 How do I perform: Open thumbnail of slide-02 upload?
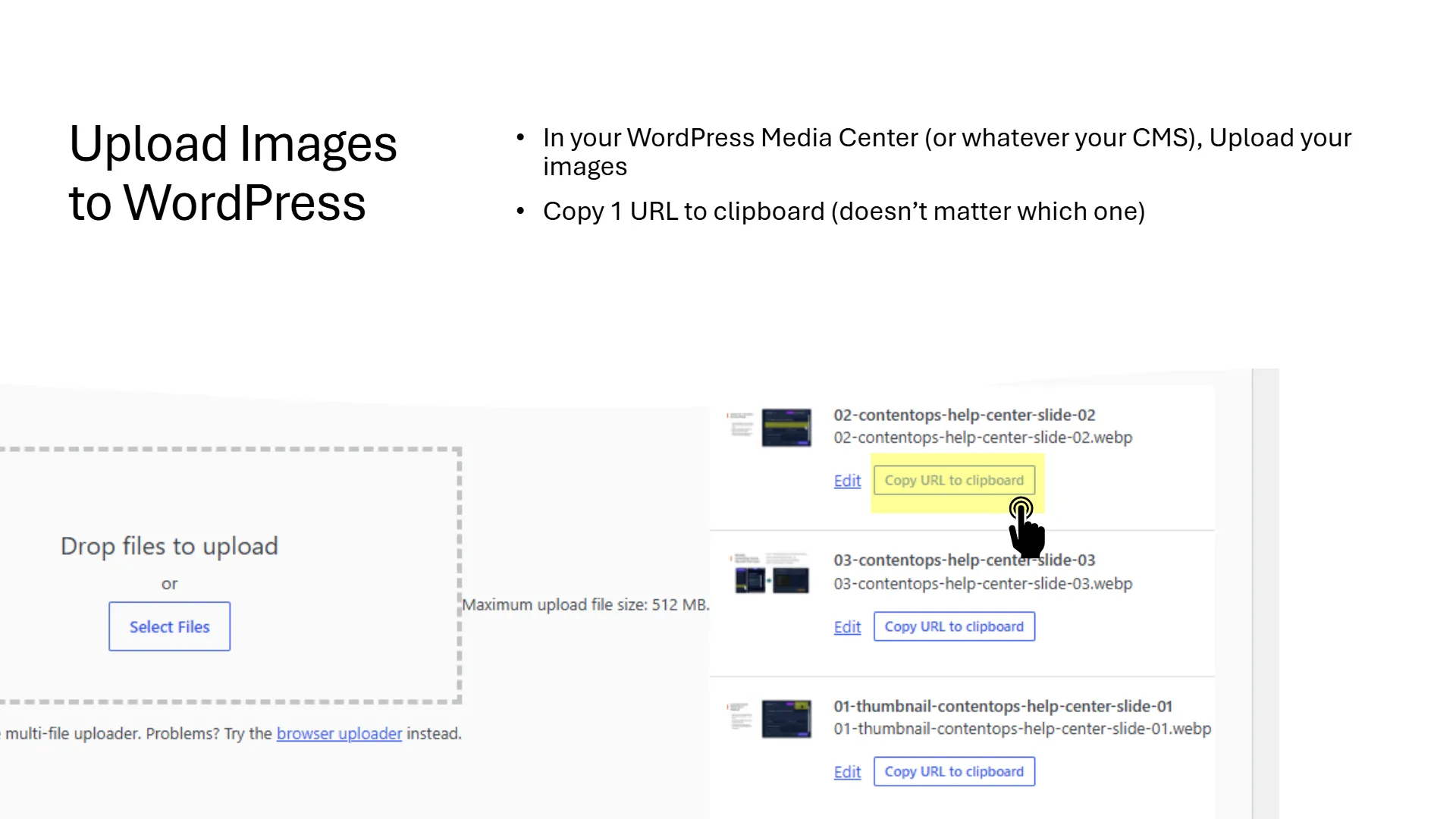[x=769, y=427]
